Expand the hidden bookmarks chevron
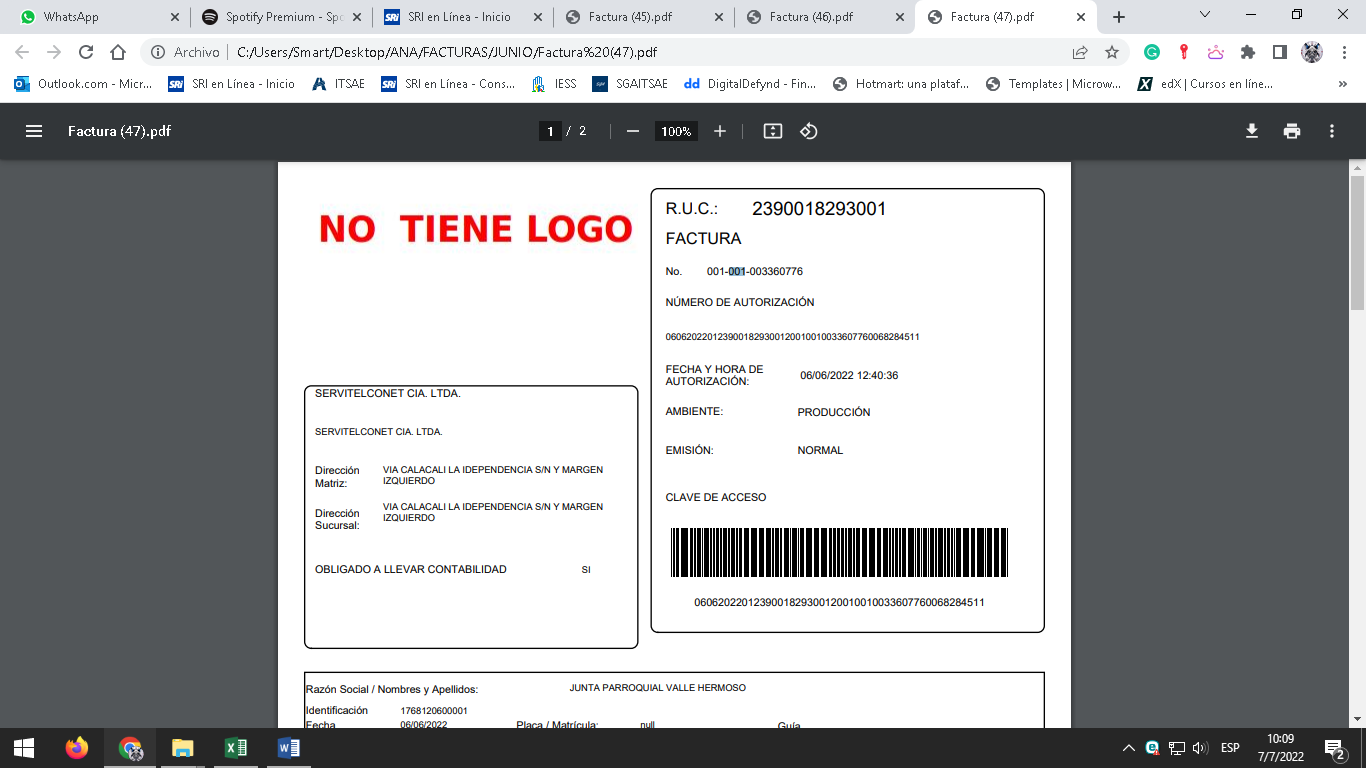 point(1342,84)
